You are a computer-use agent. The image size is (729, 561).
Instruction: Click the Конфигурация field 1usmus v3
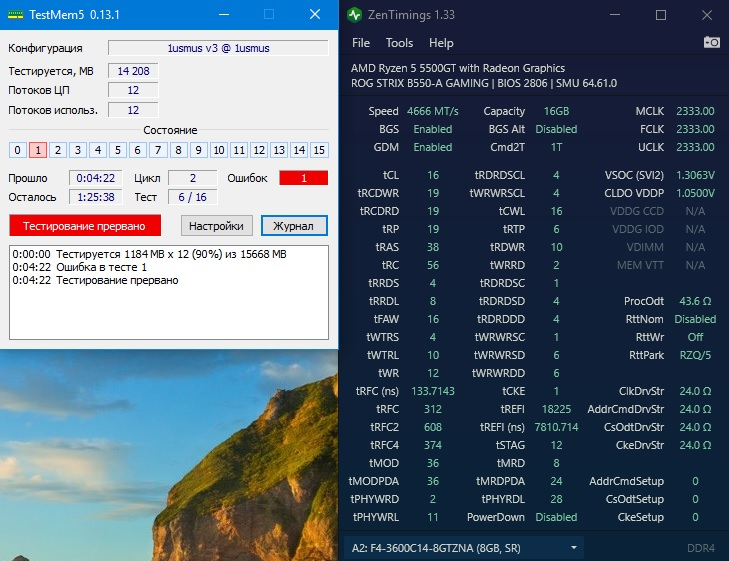pos(219,48)
